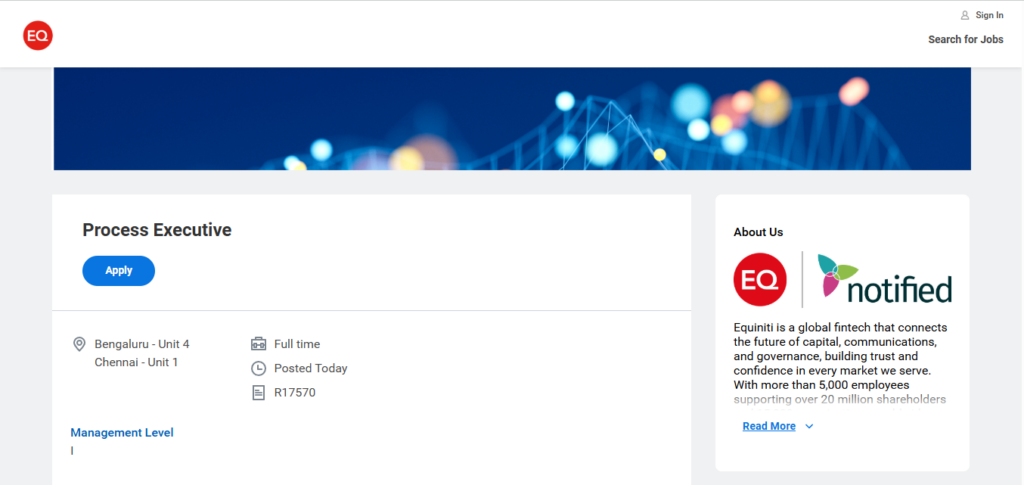The width and height of the screenshot is (1024, 485).
Task: Click the Bengaluru - Unit 4 location text
Action: click(142, 344)
